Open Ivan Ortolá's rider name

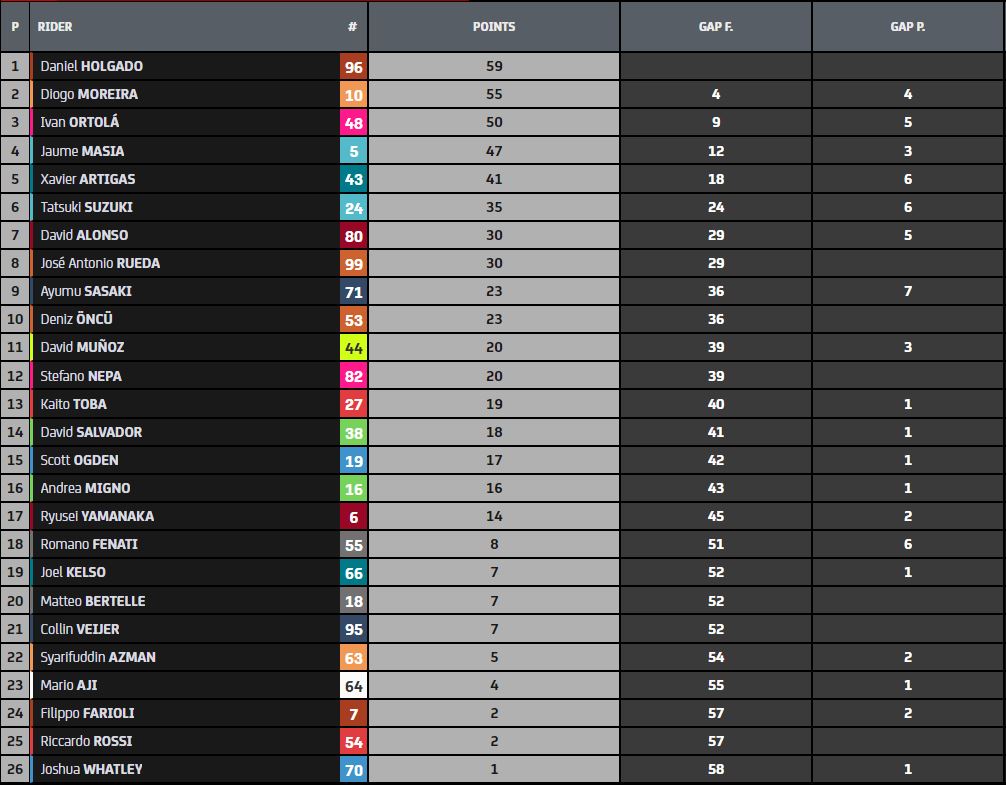point(79,122)
